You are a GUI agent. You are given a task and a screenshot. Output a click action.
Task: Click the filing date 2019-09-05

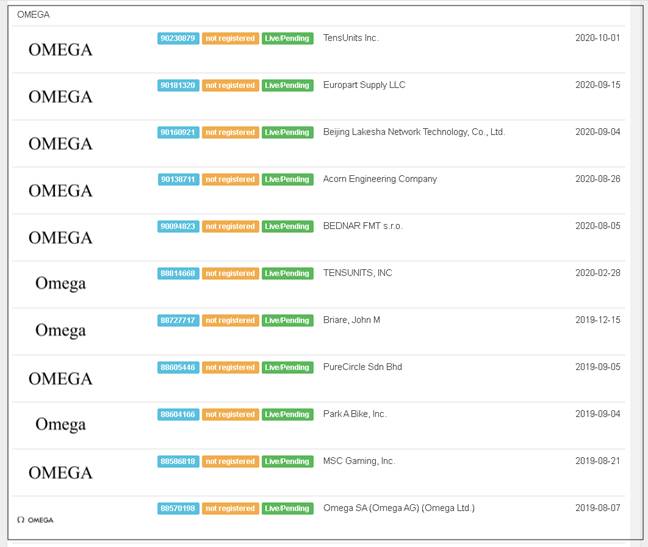tap(598, 367)
